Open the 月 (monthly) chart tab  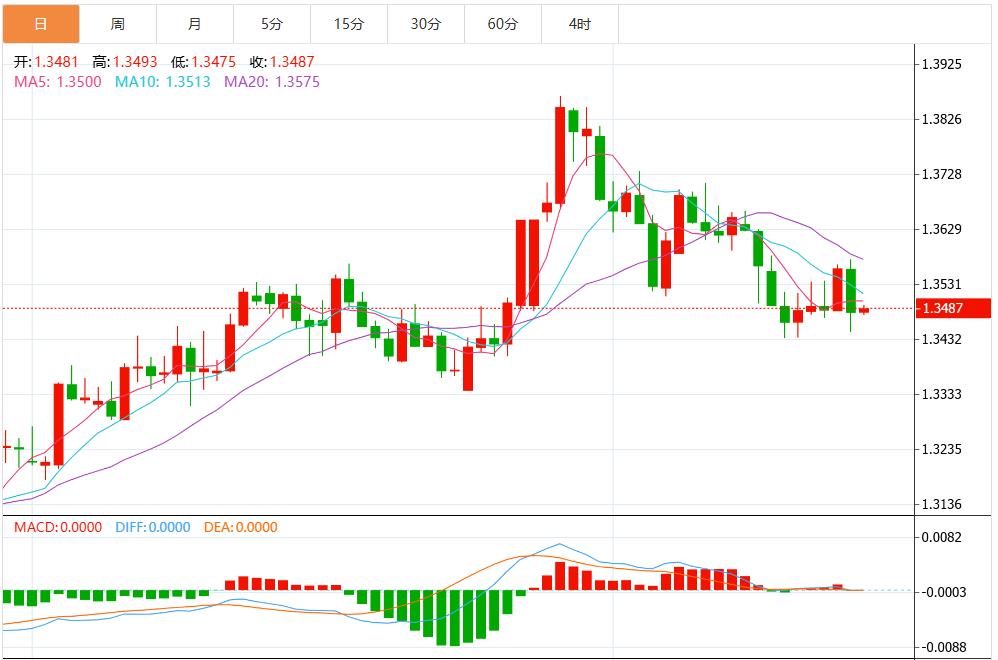click(194, 24)
